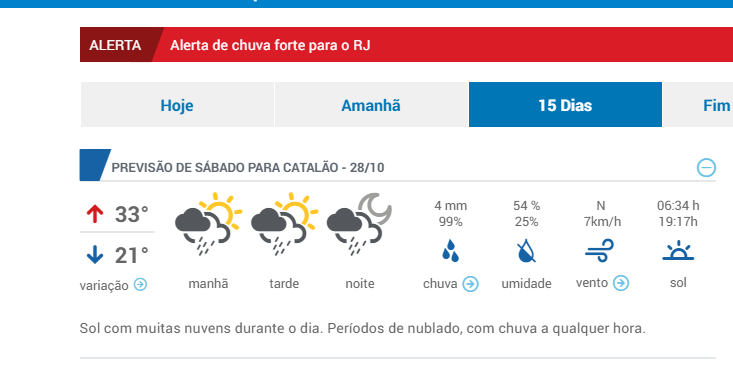The image size is (733, 366).
Task: Click the raindrops chuva icon
Action: (451, 251)
